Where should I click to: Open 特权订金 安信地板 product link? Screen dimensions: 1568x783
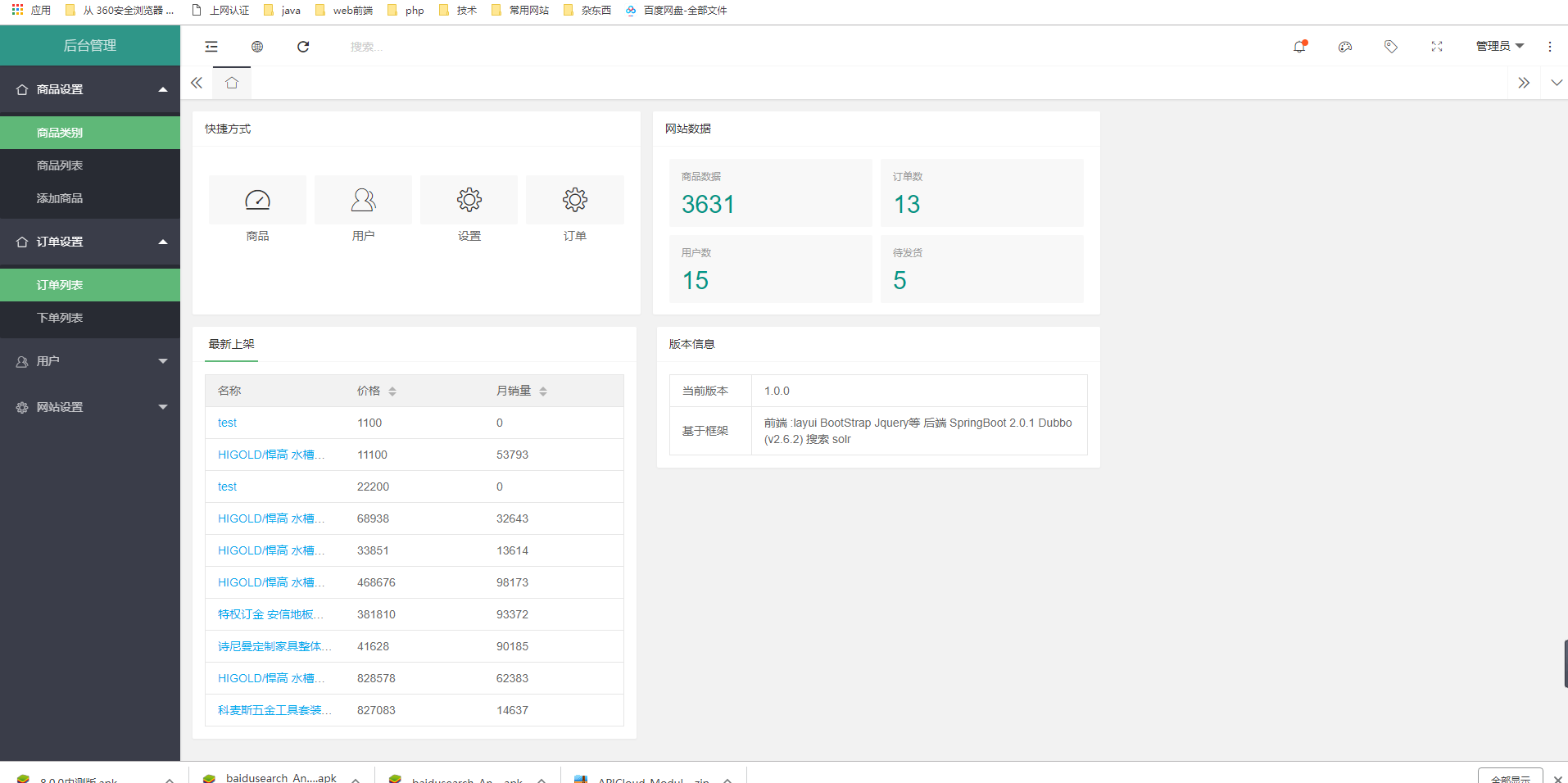[270, 614]
